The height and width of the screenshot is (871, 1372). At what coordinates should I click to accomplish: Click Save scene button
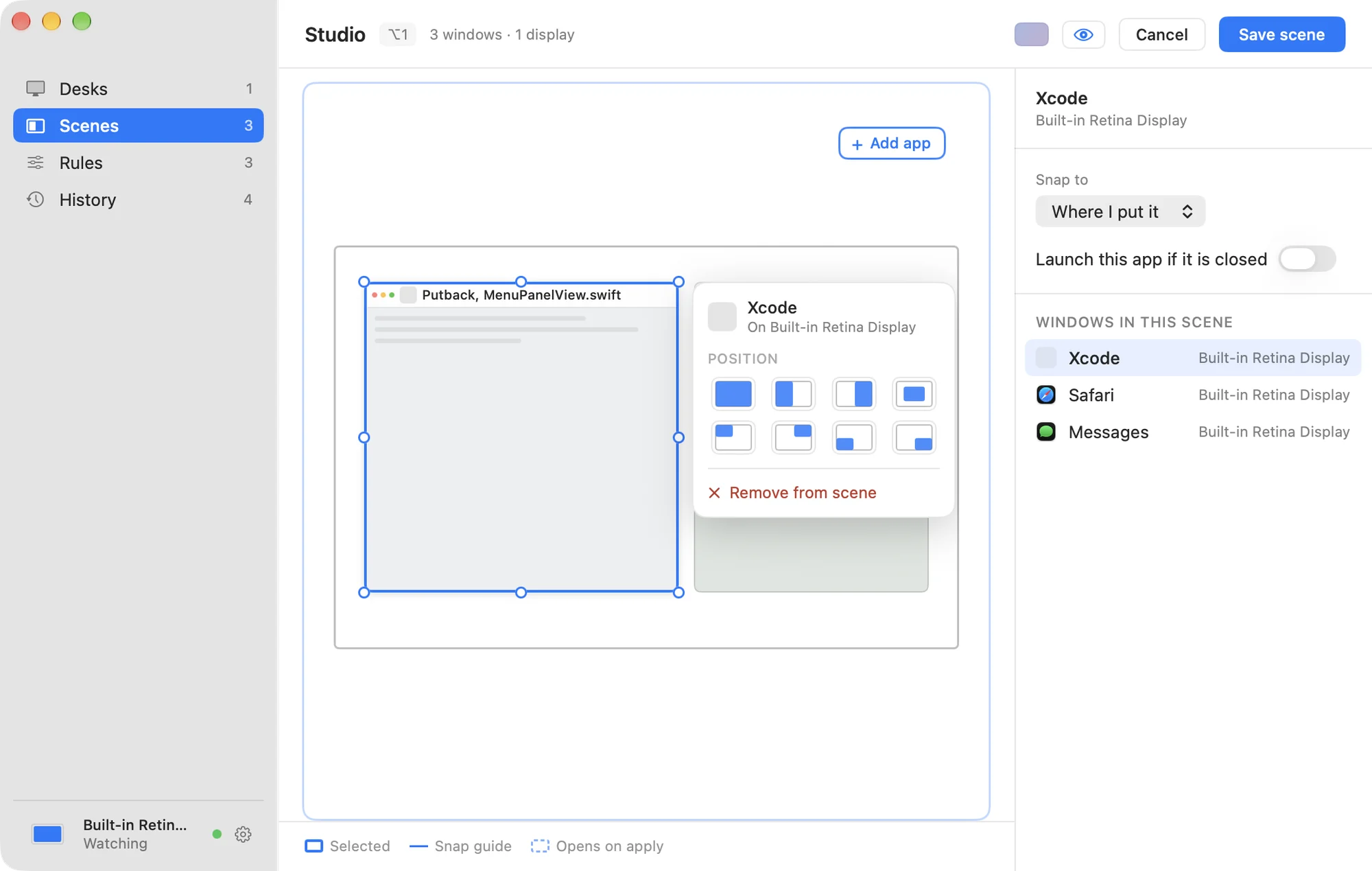[1281, 34]
